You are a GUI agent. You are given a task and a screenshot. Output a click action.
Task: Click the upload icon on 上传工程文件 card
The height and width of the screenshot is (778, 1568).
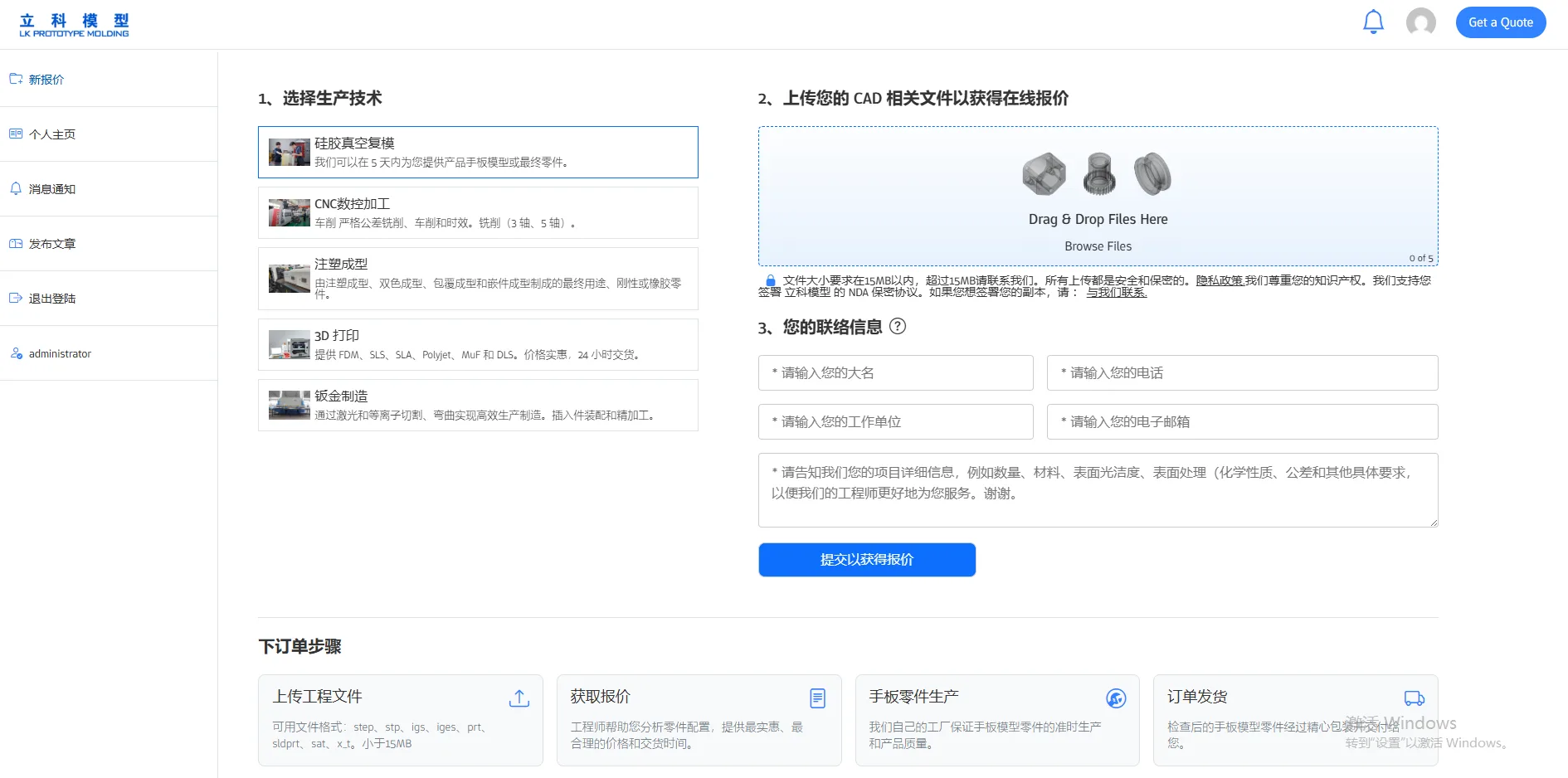pos(519,699)
